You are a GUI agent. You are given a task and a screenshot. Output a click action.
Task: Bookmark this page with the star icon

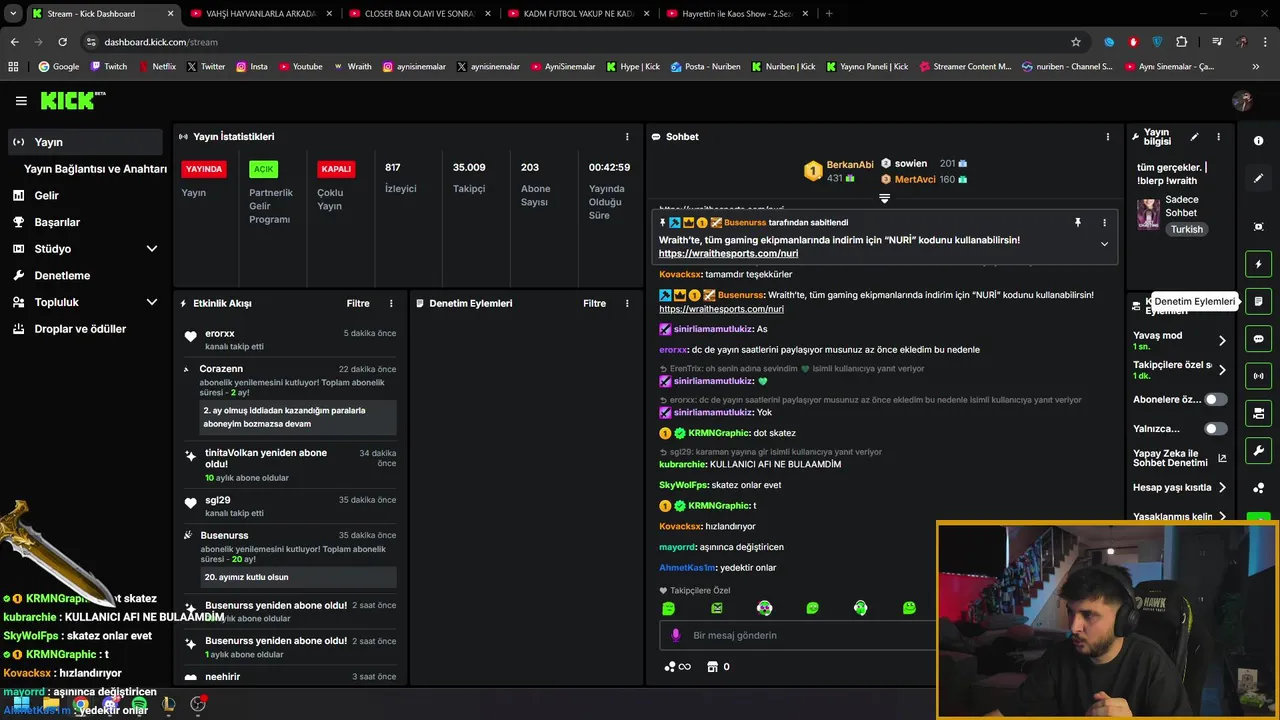tap(1076, 42)
